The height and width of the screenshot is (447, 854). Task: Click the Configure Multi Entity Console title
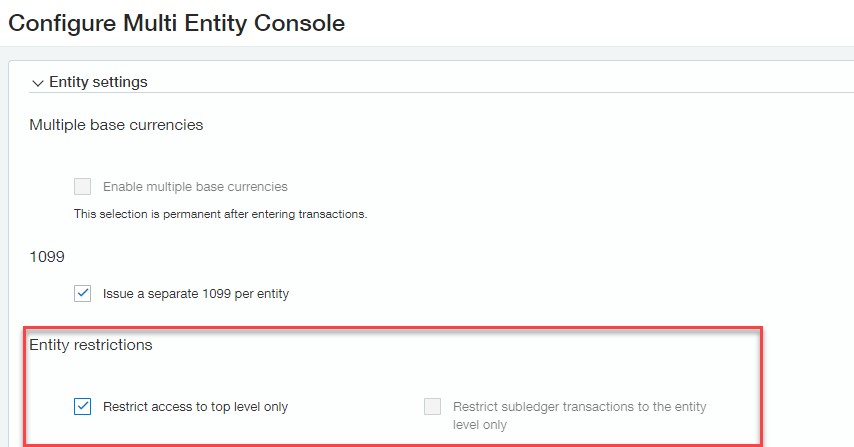177,23
